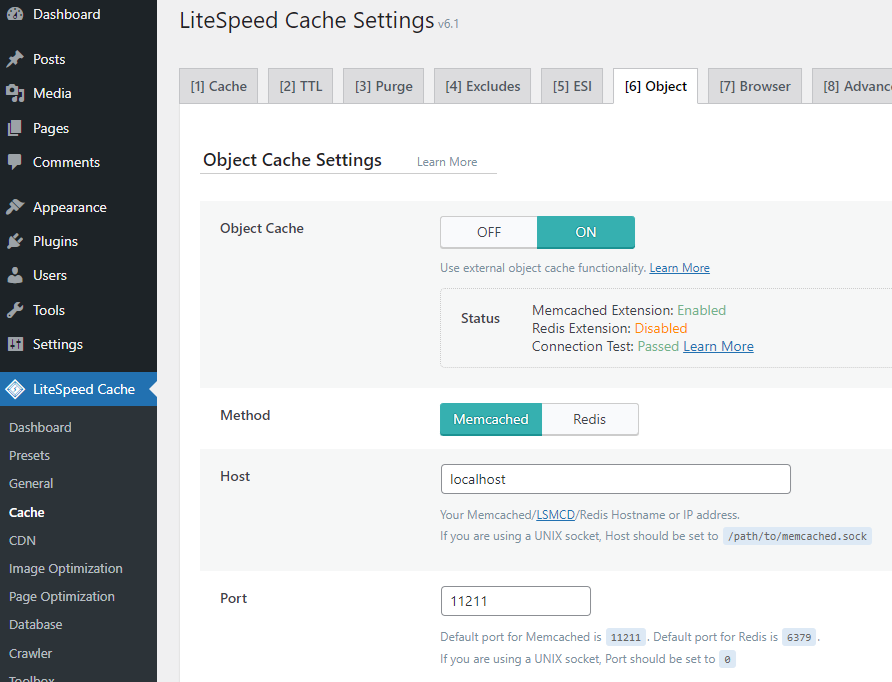
Task: Open the Page Optimization submenu item
Action: 62,596
